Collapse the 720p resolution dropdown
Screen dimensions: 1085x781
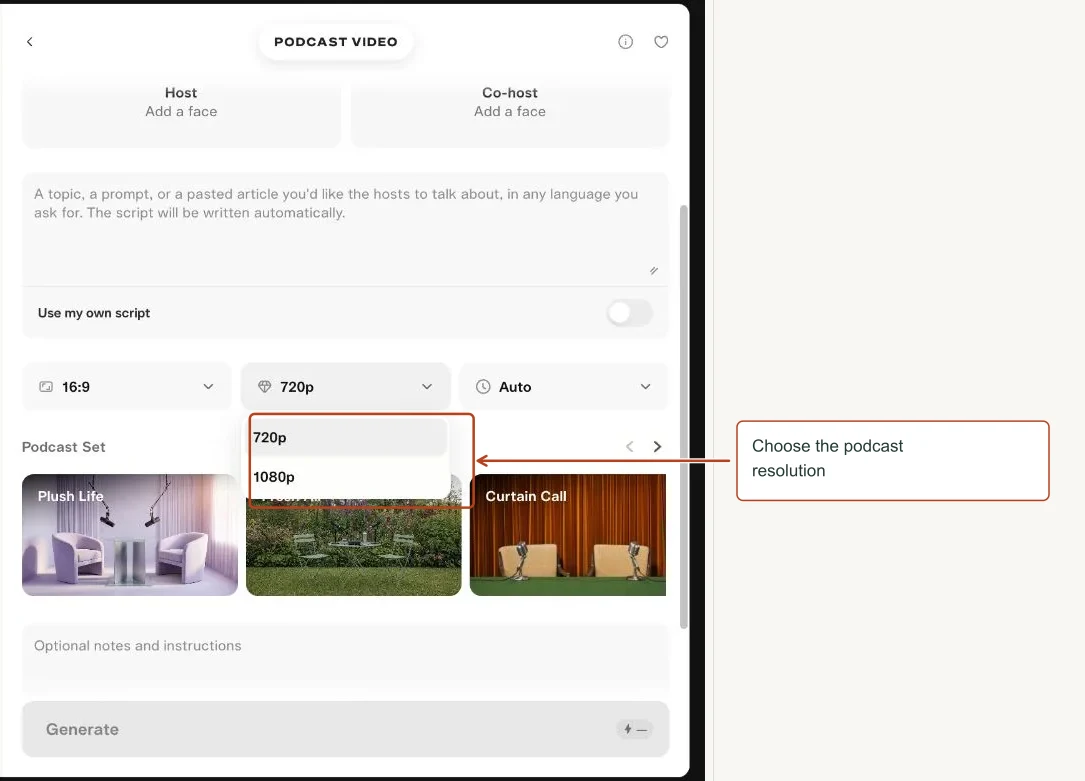coord(345,387)
